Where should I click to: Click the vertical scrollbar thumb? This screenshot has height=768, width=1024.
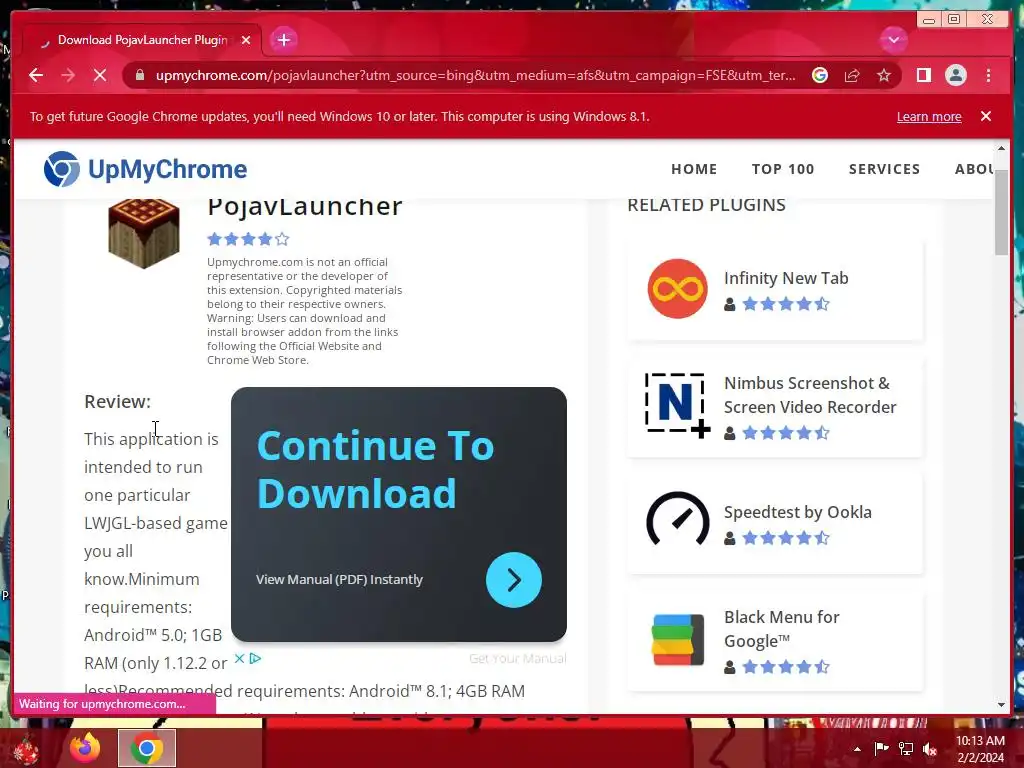(1001, 212)
